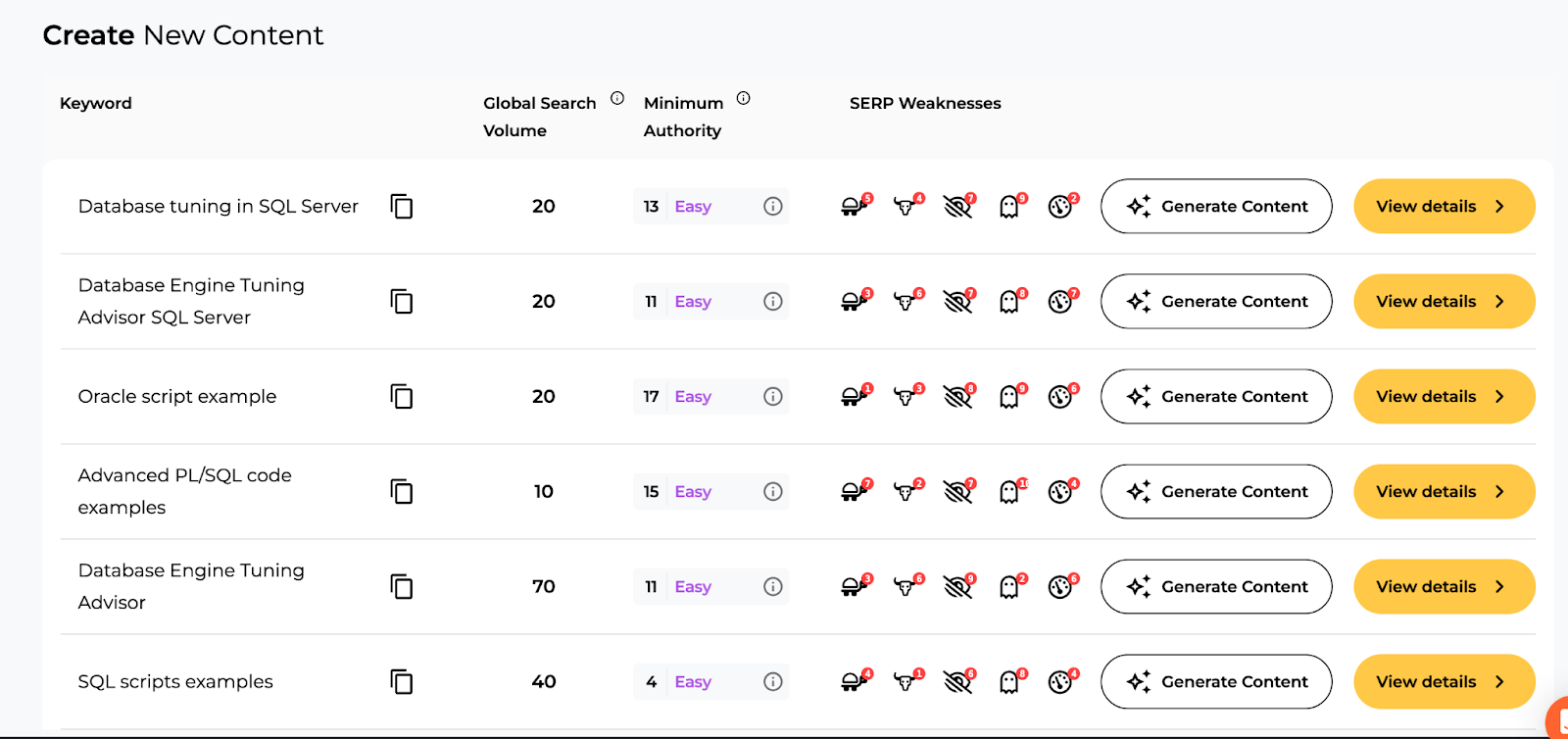Open info tooltip for Minimum Authority header
1568x739 pixels.
(743, 98)
